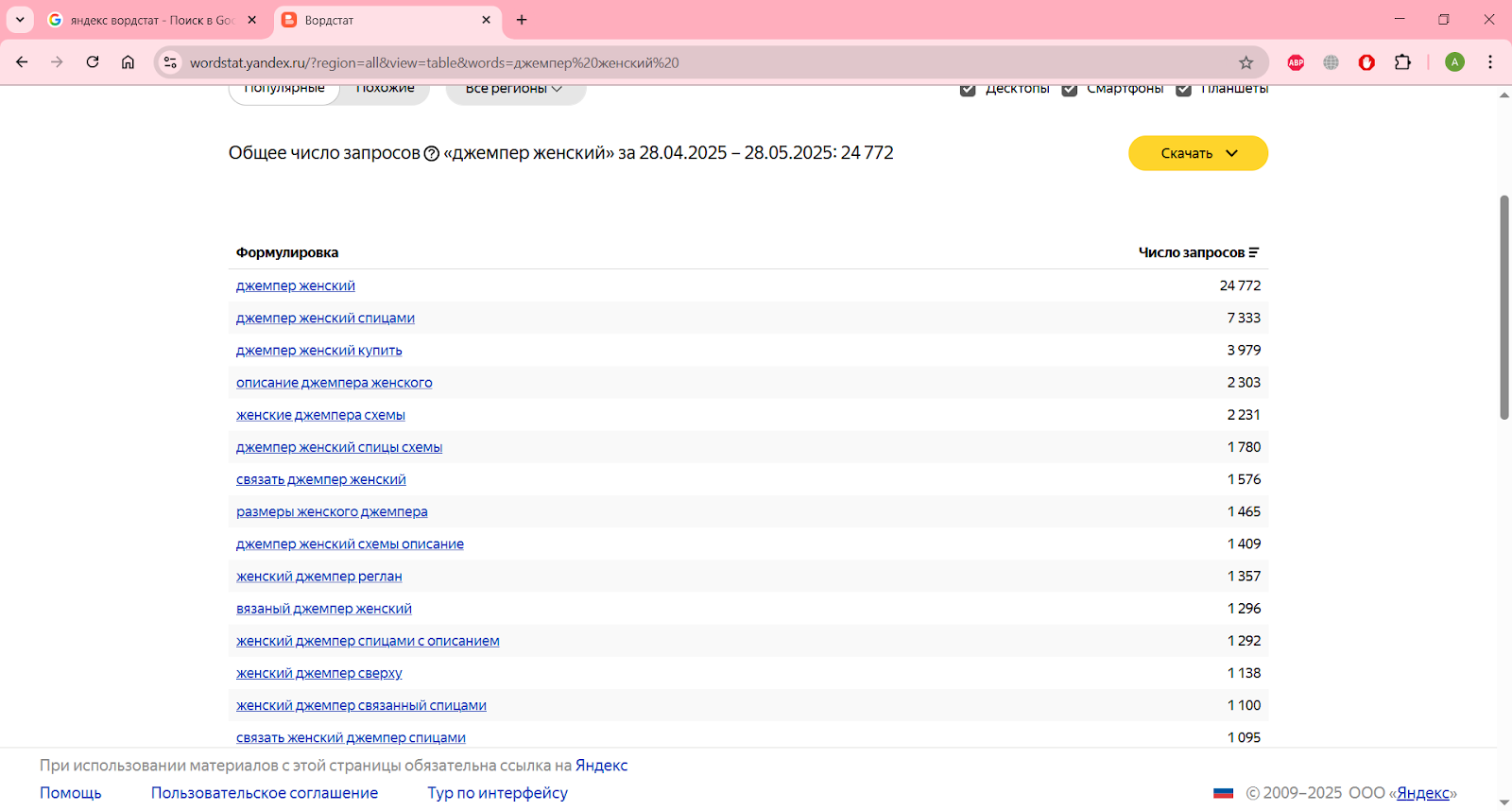The image size is (1512, 811).
Task: Open связать джемпер женский link
Action: (x=321, y=479)
